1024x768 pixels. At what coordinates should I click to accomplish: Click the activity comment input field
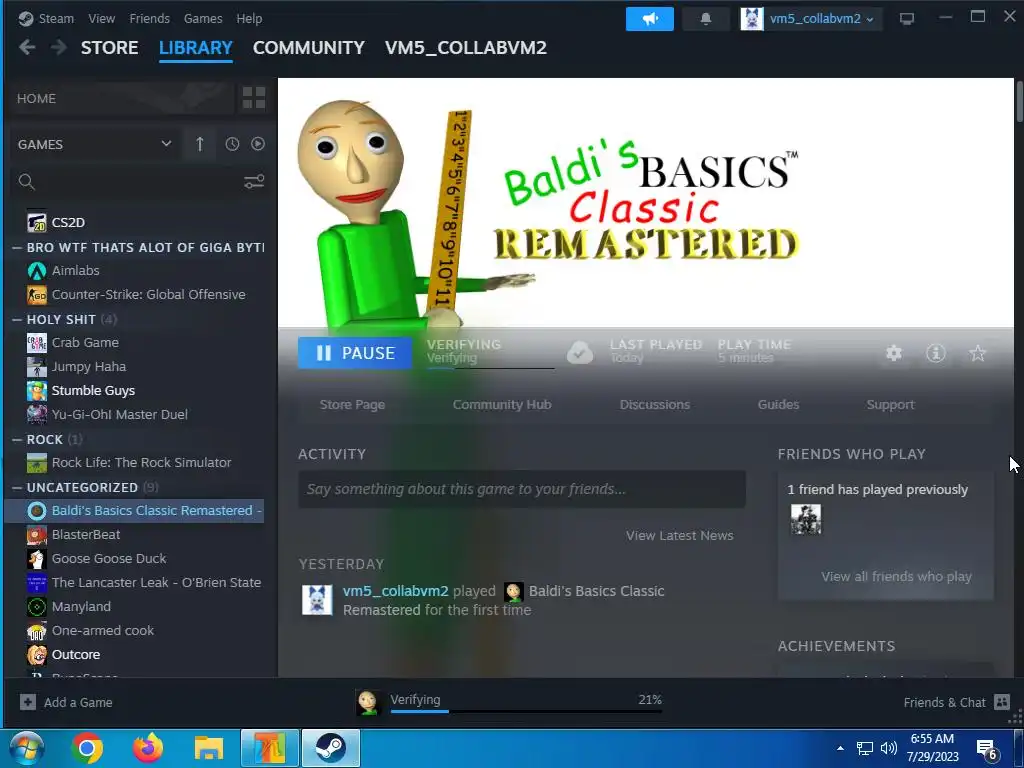(522, 489)
